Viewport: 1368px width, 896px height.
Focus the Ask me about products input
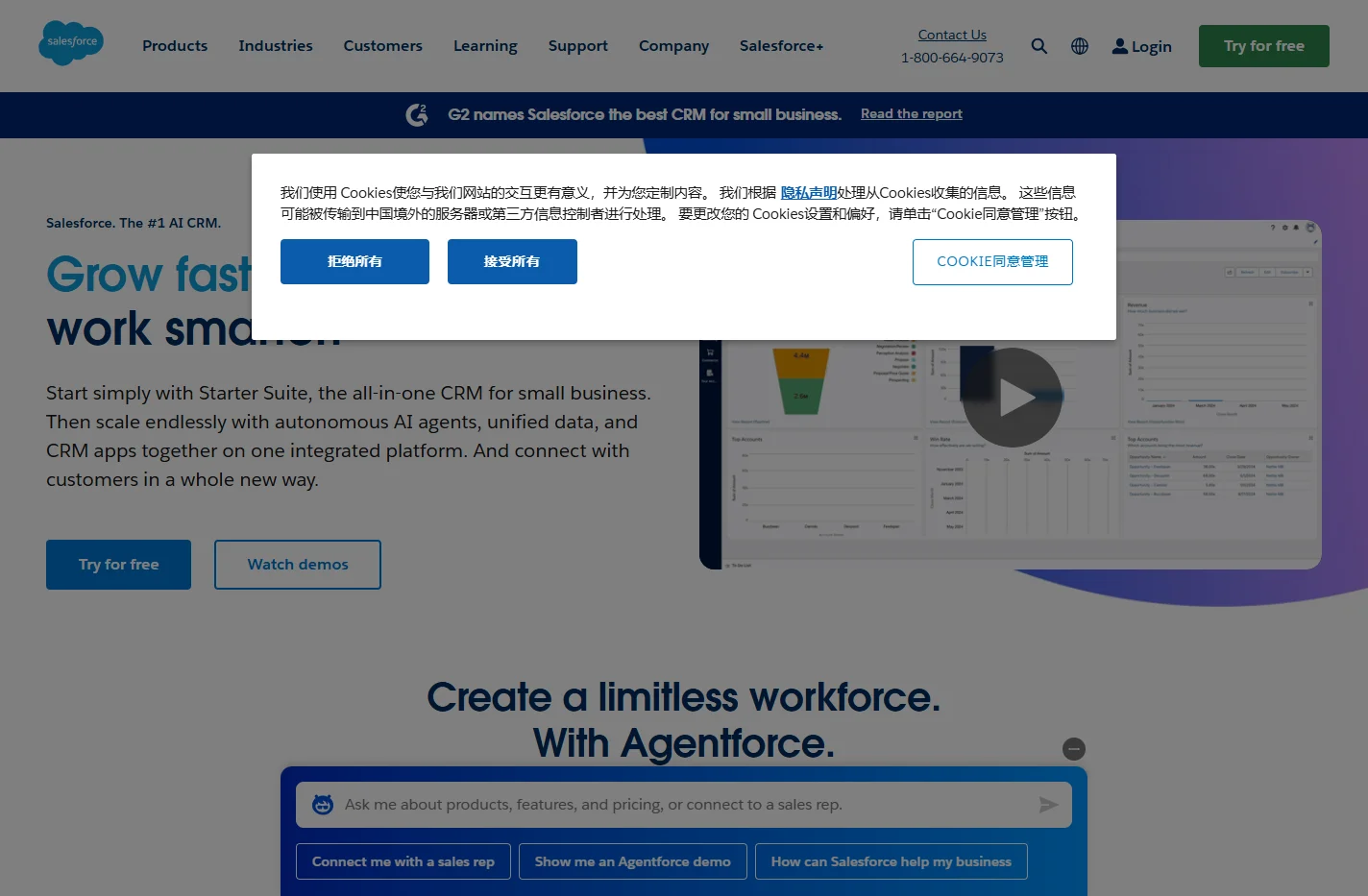point(684,805)
